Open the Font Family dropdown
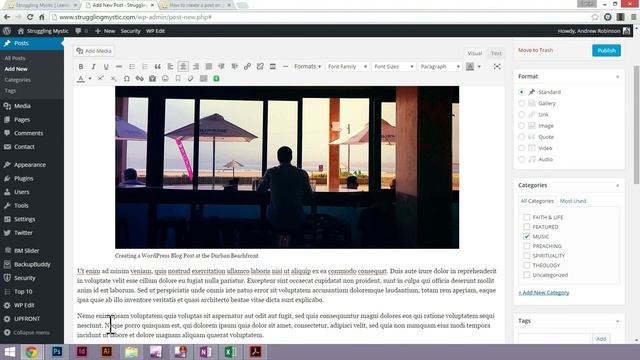The image size is (640, 360). tap(347, 67)
